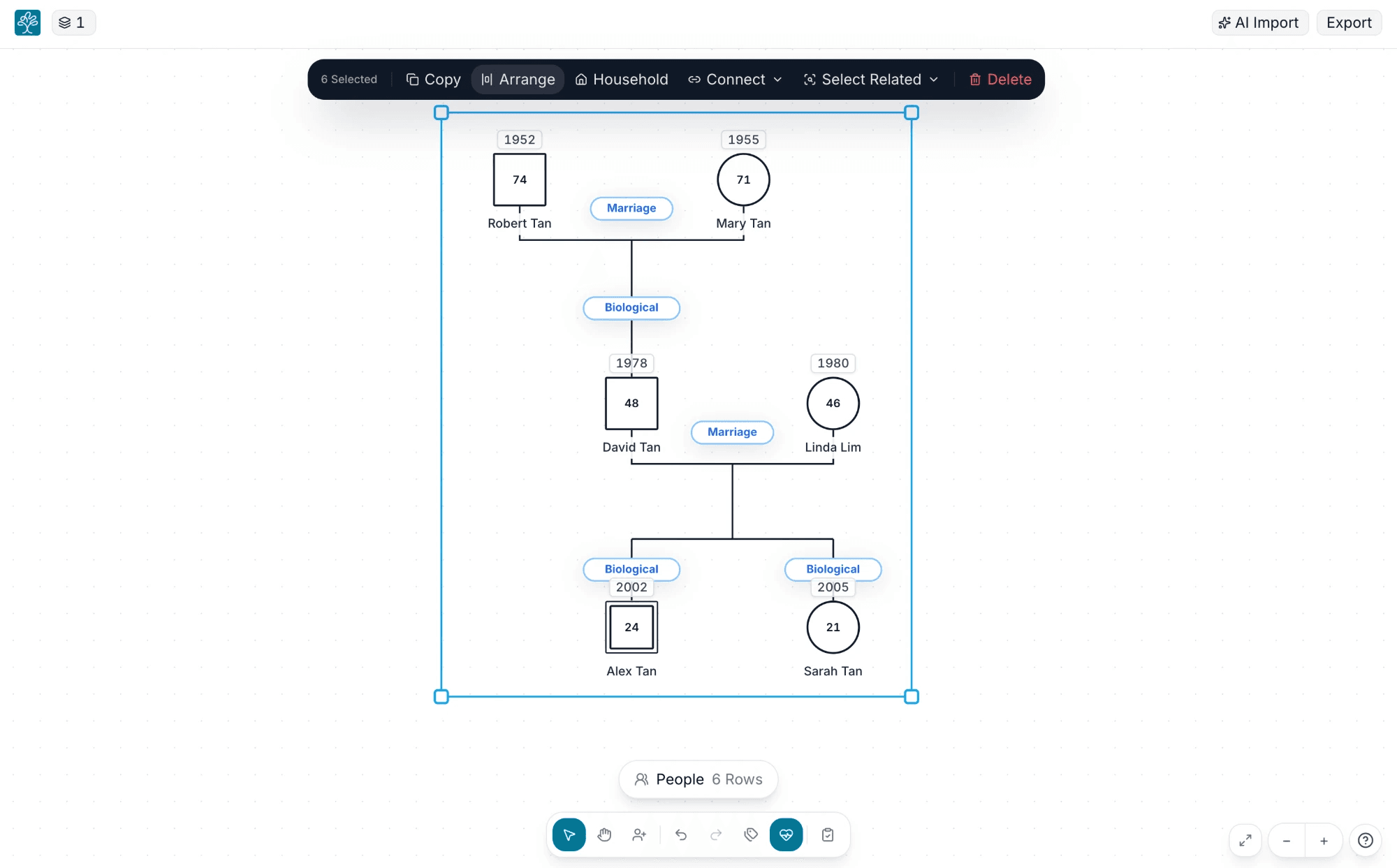Click the 2005 birth year tag
The height and width of the screenshot is (868, 1397).
pyautogui.click(x=833, y=587)
